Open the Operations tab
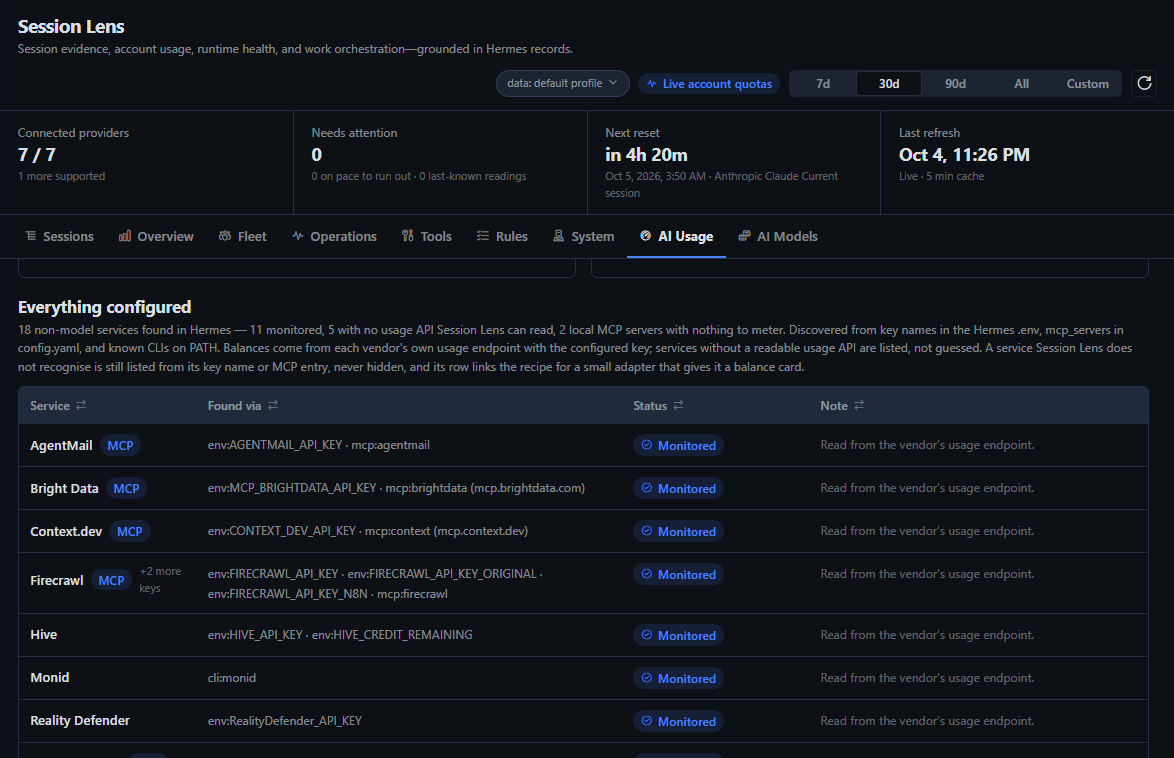The image size is (1174, 758). click(335, 237)
